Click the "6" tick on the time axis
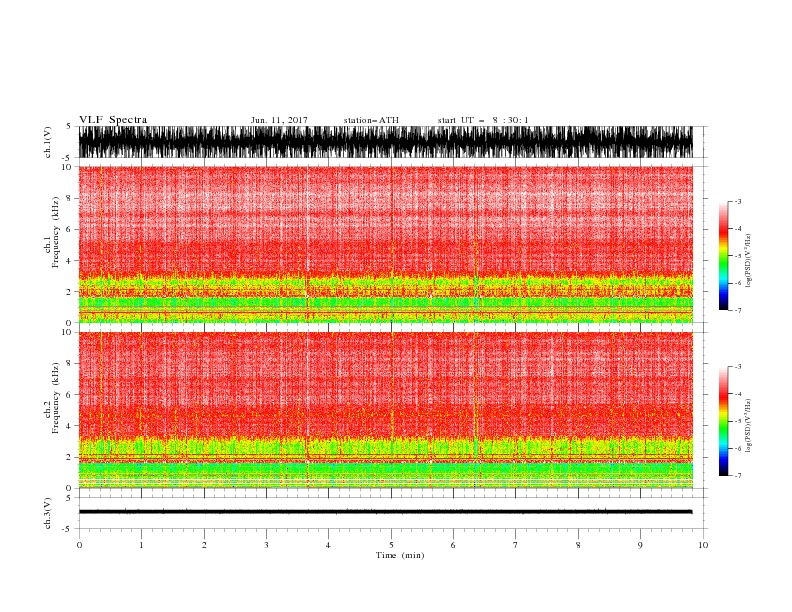This screenshot has height=612, width=792. point(453,545)
